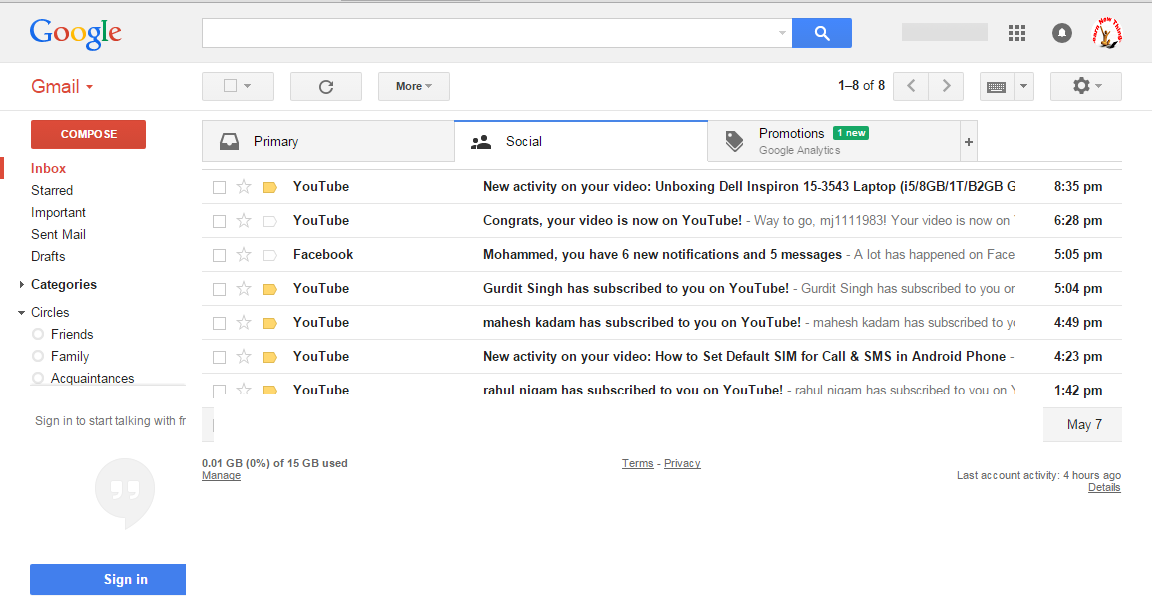Viewport: 1152px width, 605px height.
Task: Go to newer messages arrow
Action: 911,86
